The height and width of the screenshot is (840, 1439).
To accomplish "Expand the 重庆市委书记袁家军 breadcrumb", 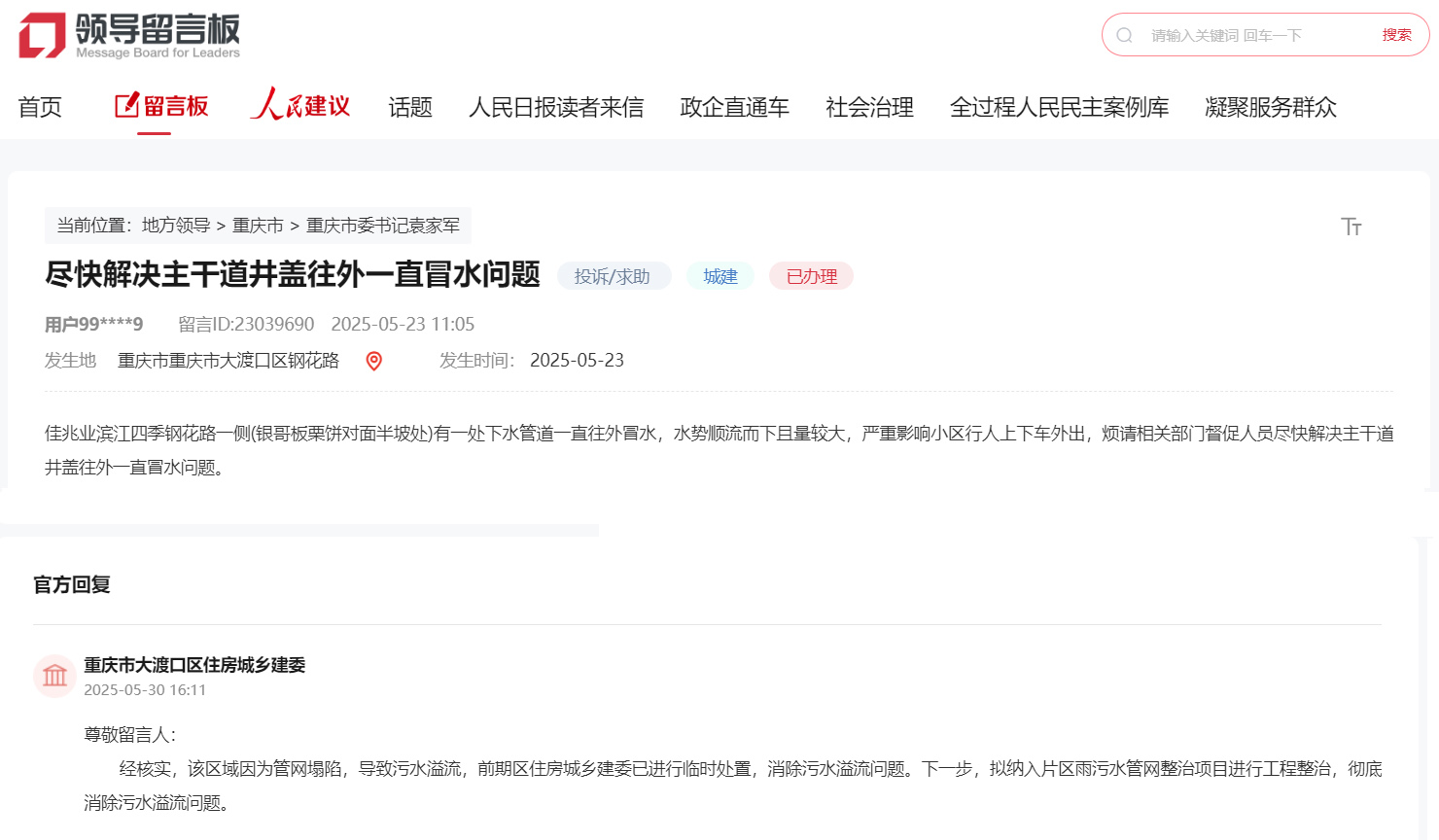I will [384, 225].
